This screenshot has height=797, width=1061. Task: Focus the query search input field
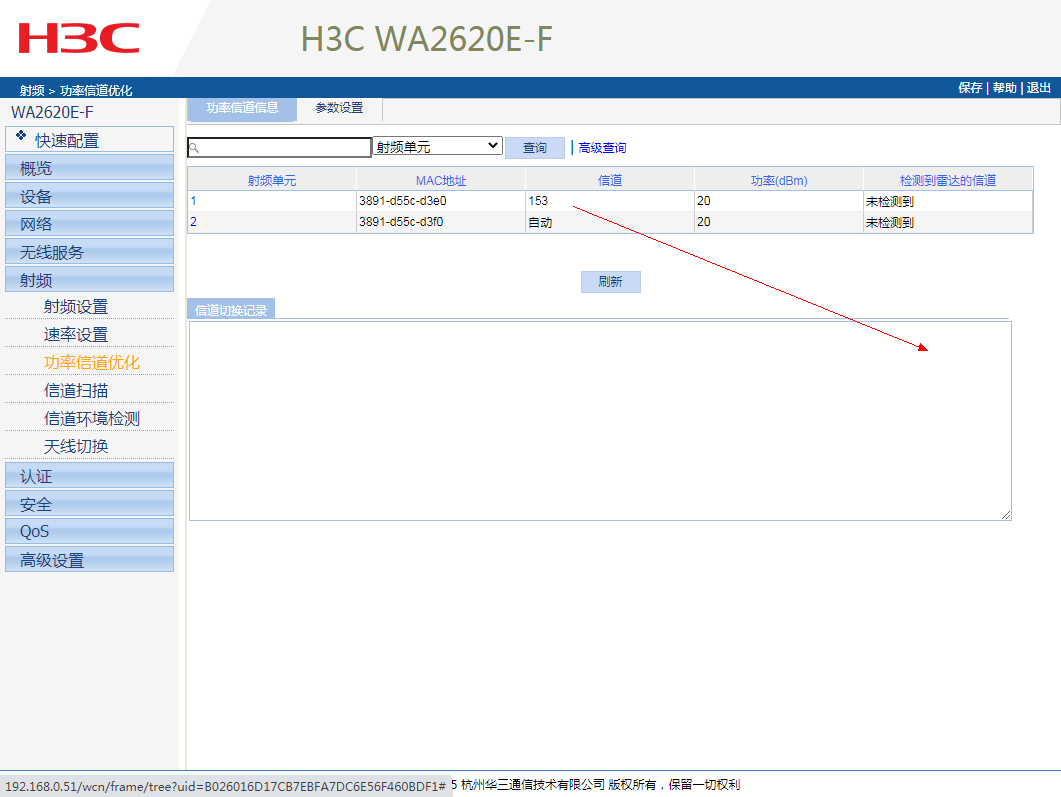point(279,147)
